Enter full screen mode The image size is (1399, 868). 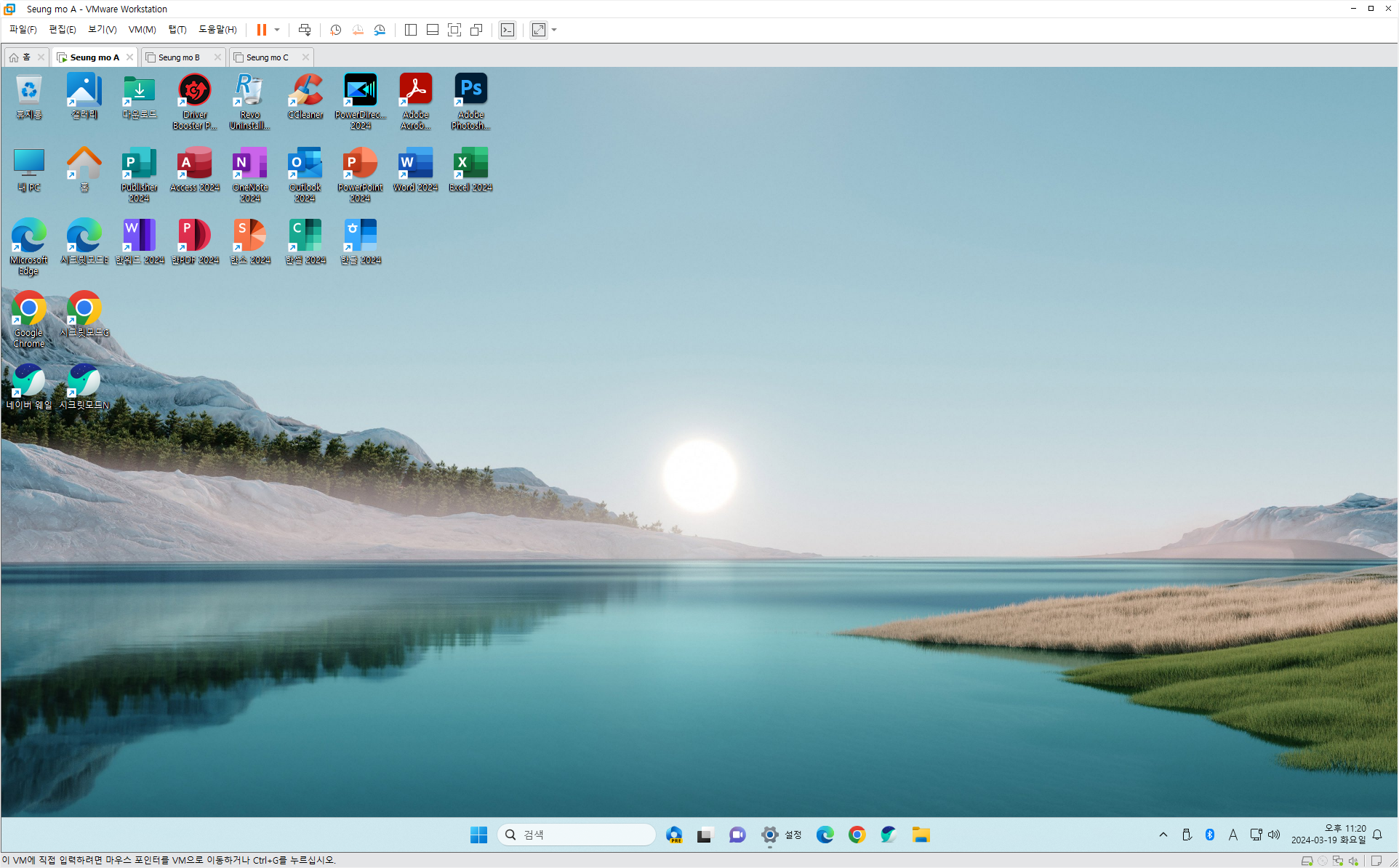point(454,30)
